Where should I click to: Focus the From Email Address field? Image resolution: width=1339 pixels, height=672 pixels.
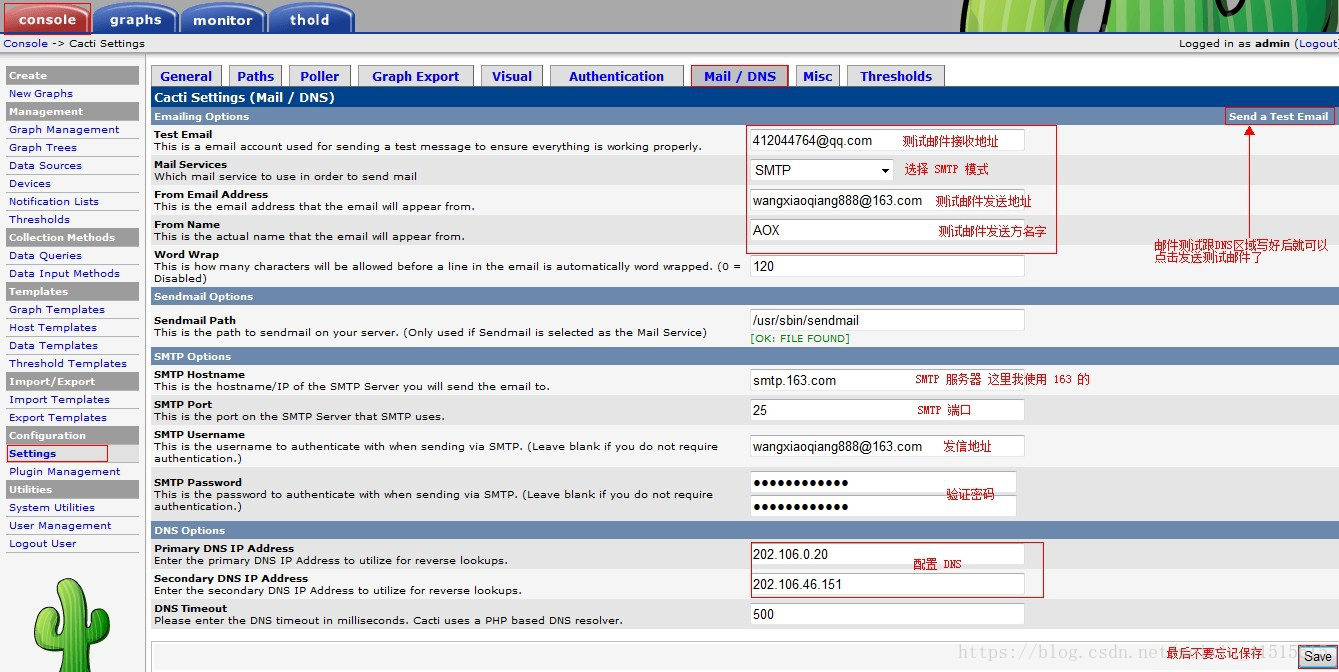tap(887, 201)
